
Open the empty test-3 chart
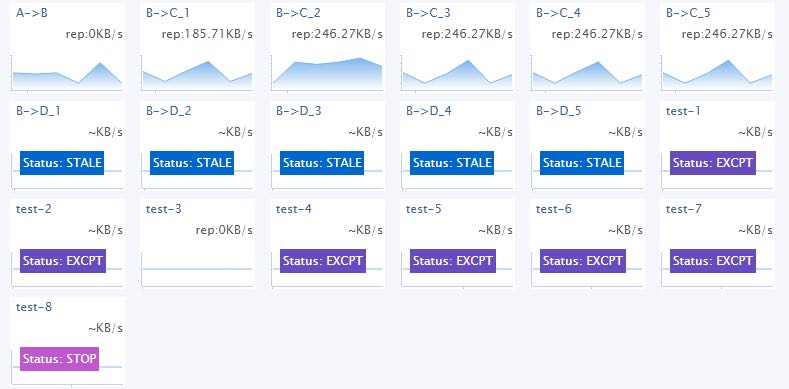click(x=197, y=269)
